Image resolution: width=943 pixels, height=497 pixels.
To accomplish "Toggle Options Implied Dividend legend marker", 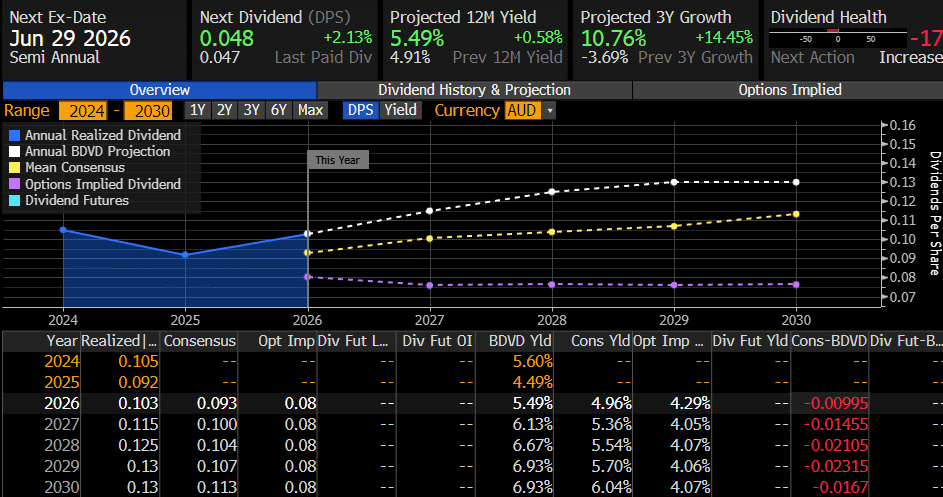I will 14,184.
